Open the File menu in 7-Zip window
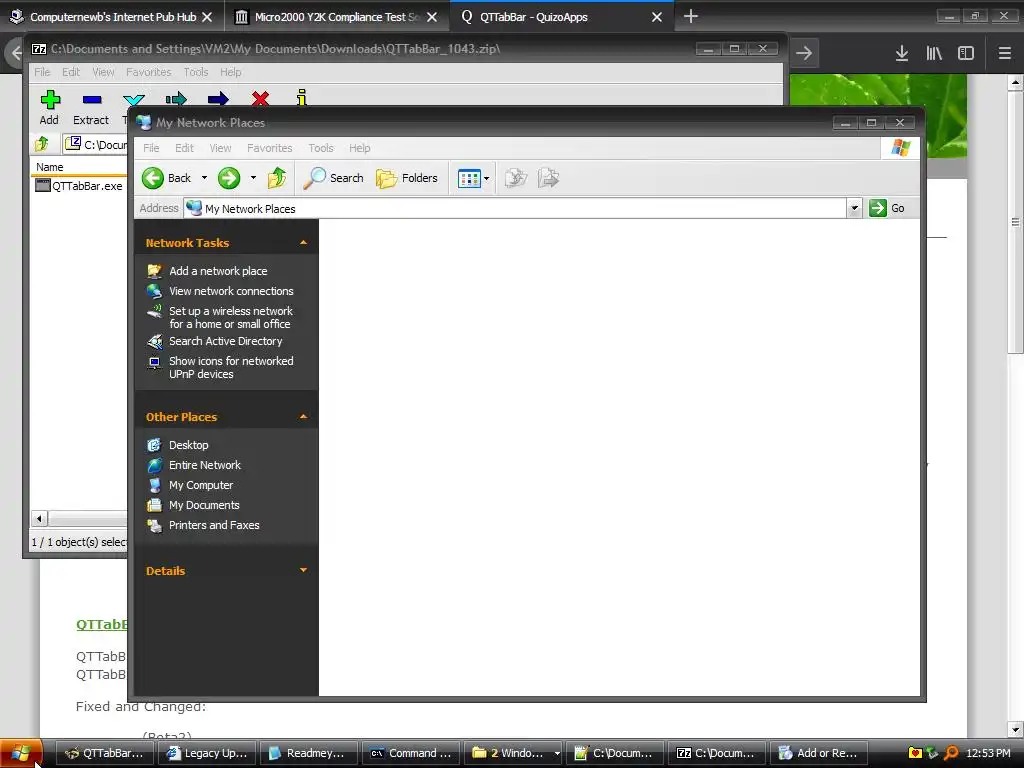Screen dimensions: 1024x768 coord(42,72)
